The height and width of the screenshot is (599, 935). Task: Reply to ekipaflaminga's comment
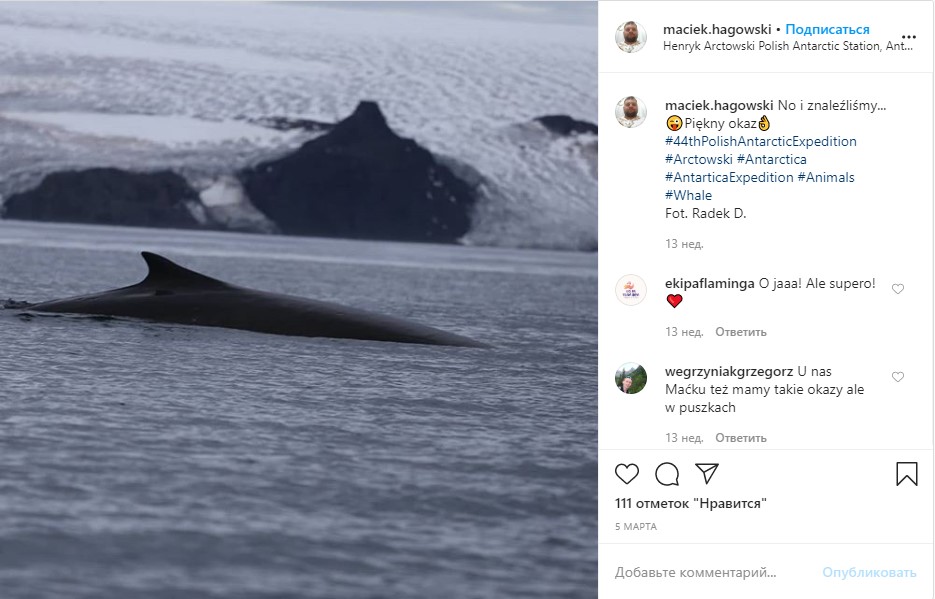tap(741, 332)
